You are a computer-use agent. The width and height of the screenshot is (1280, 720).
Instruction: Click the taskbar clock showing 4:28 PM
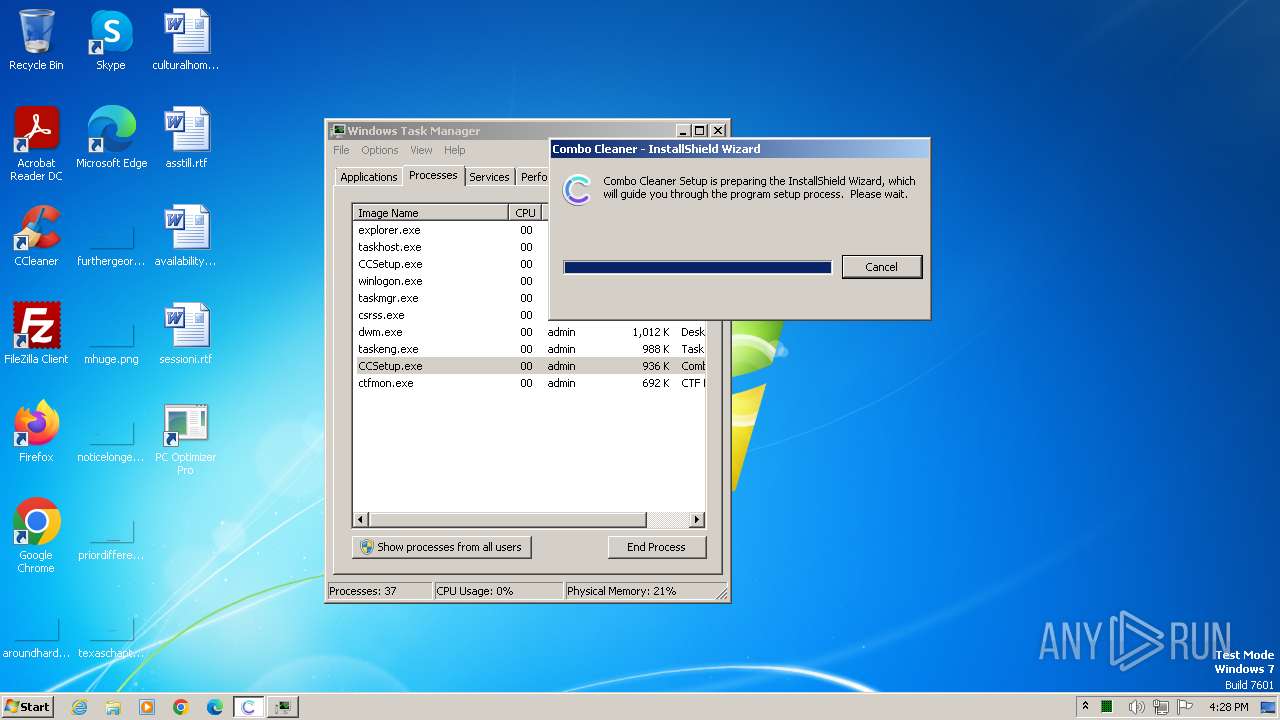1228,707
